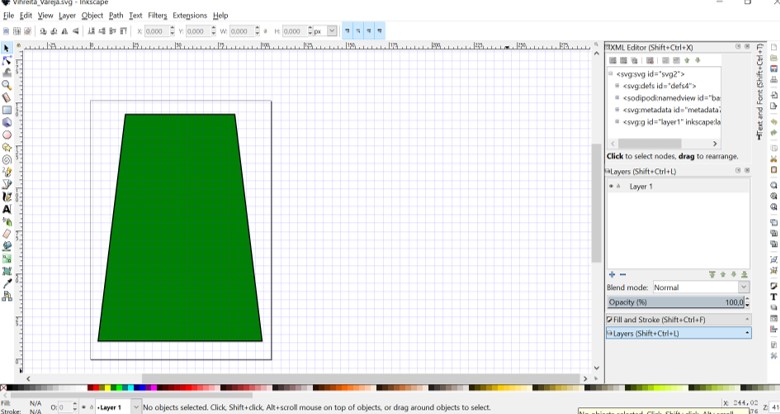Image resolution: width=780 pixels, height=414 pixels.
Task: Toggle layer lock in status bar
Action: tap(91, 407)
